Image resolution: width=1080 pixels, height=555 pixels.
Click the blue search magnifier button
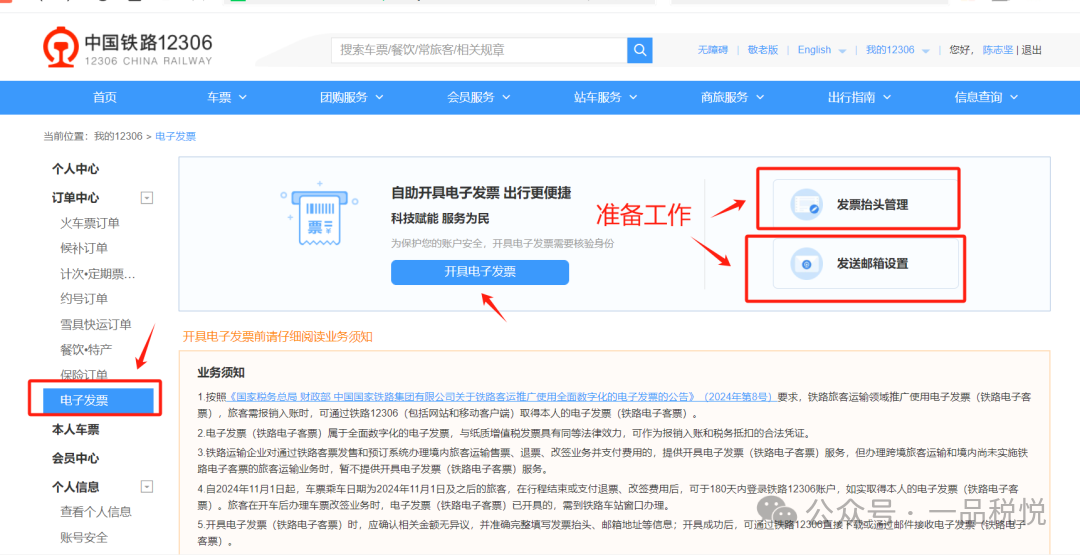[640, 50]
